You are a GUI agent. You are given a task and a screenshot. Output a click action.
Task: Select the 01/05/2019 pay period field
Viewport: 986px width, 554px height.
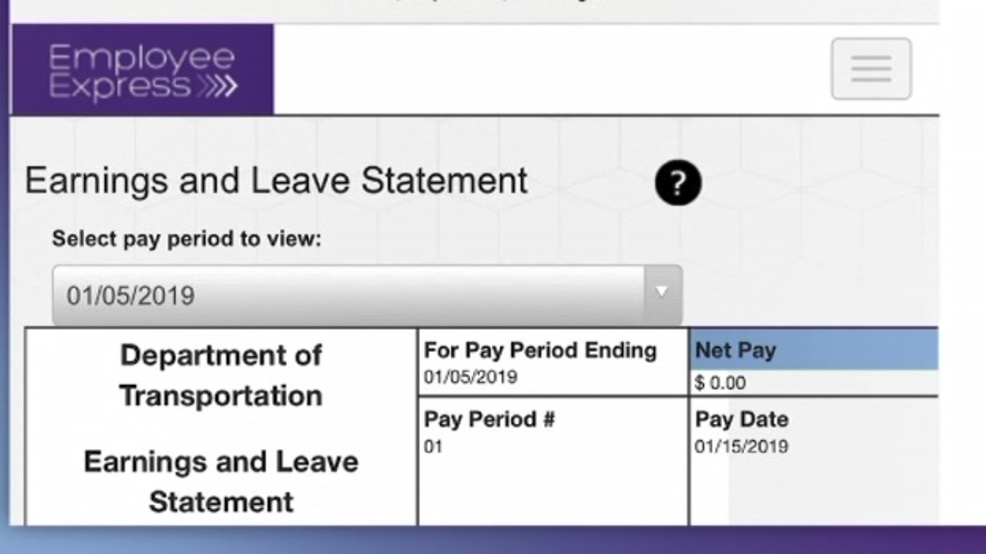[367, 294]
